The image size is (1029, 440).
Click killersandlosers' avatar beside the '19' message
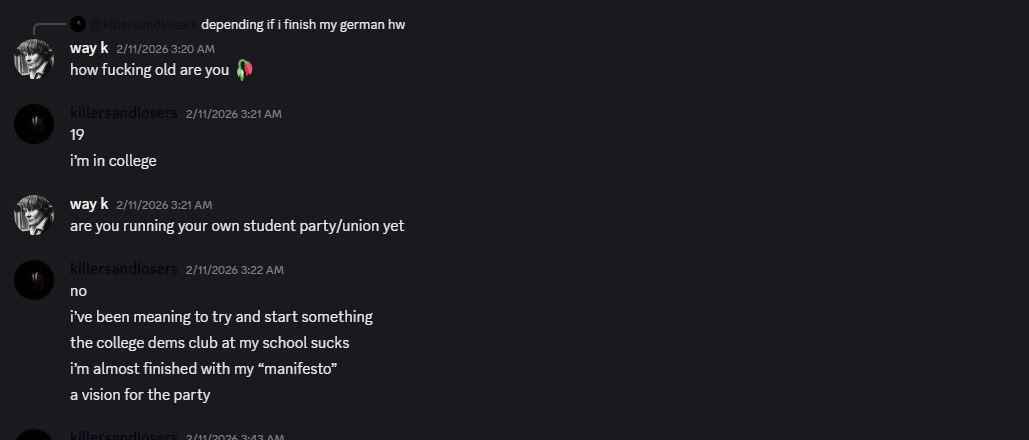(34, 124)
